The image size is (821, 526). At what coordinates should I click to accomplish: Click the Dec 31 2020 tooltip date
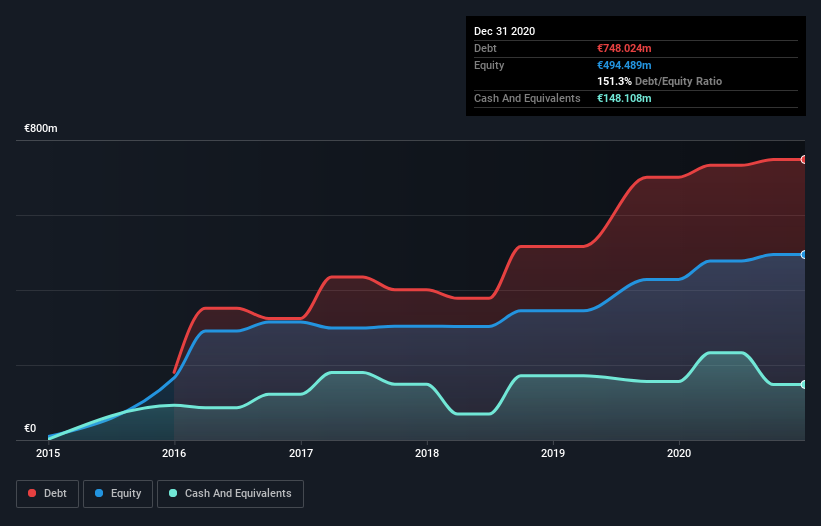504,31
